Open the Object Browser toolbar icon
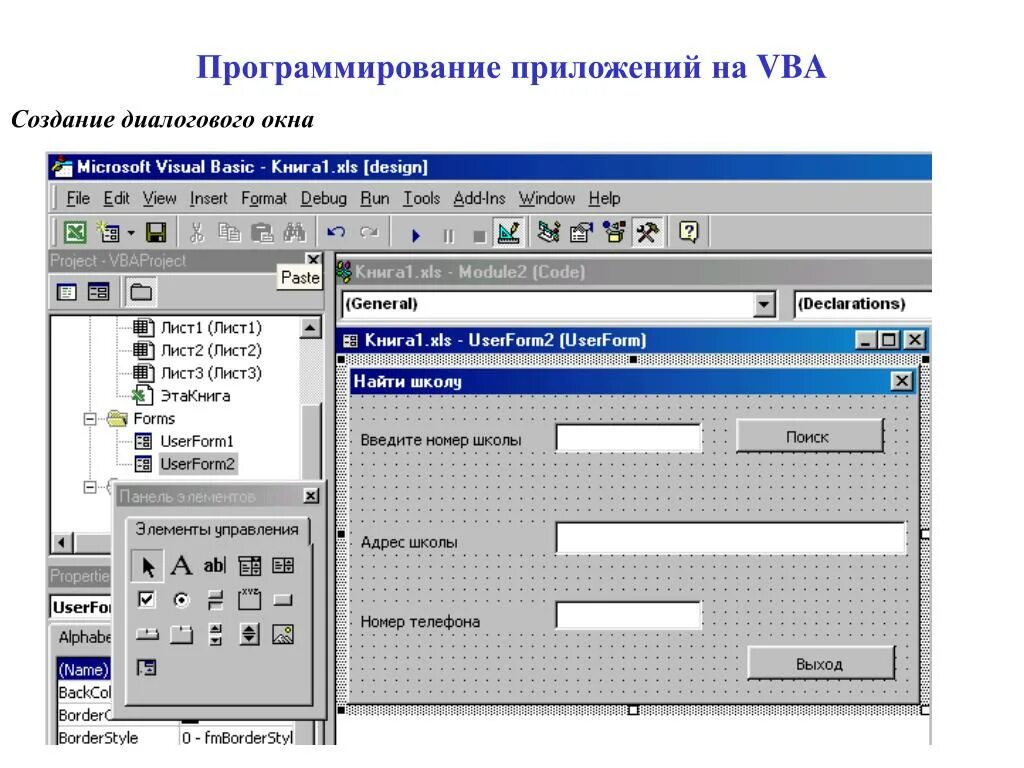The image size is (1024, 768). (613, 232)
